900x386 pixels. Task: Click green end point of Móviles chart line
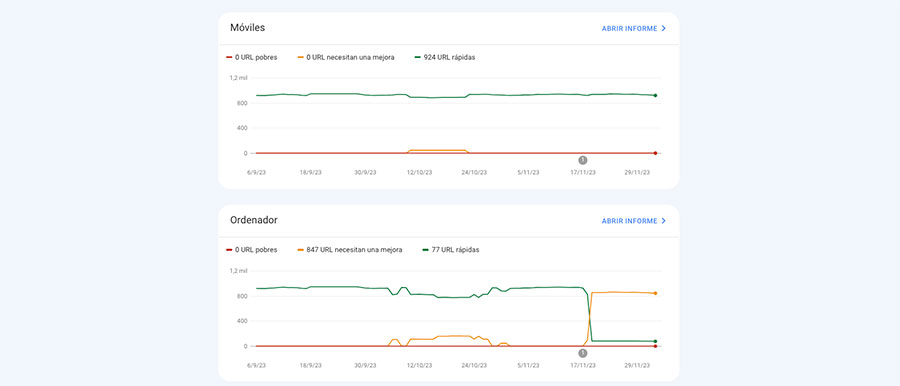655,95
